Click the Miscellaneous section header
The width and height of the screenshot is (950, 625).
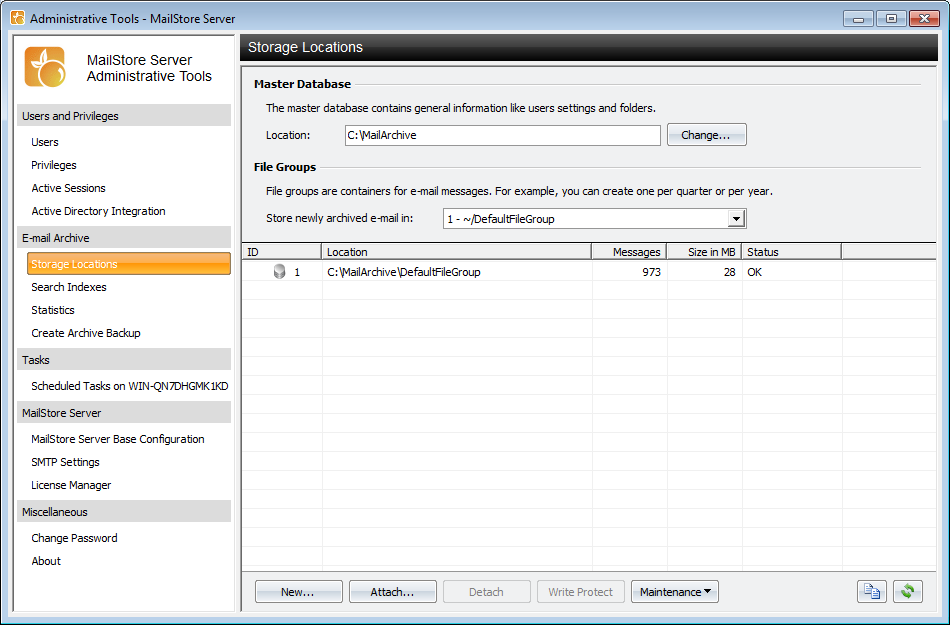[x=124, y=512]
